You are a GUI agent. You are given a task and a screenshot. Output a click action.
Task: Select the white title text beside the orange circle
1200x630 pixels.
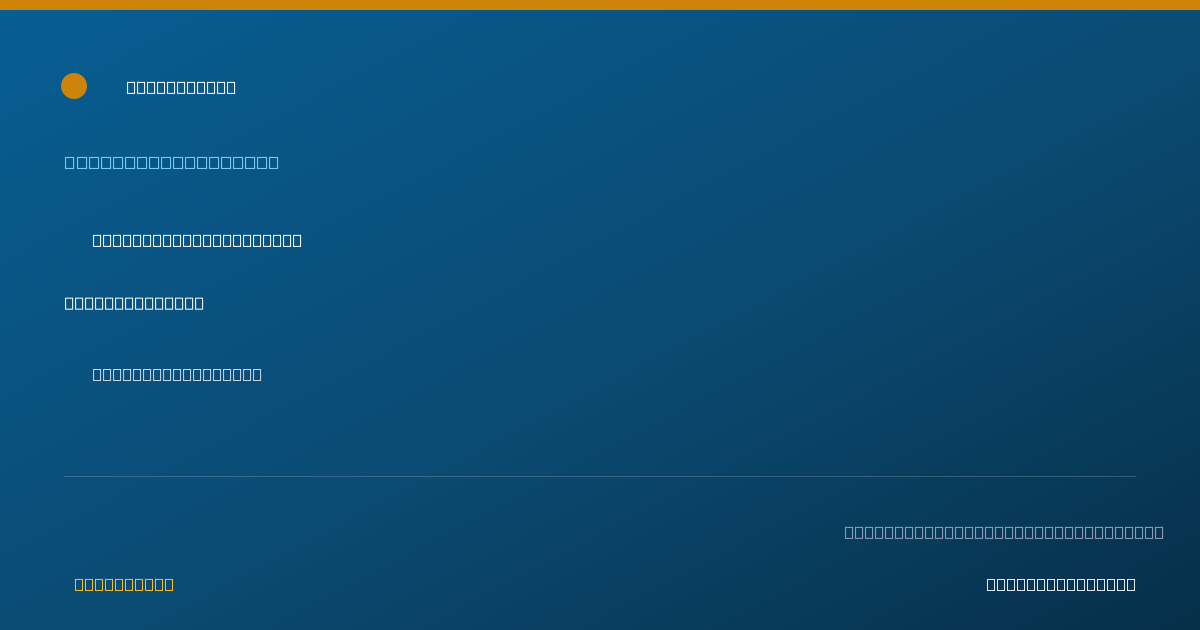pos(181,87)
